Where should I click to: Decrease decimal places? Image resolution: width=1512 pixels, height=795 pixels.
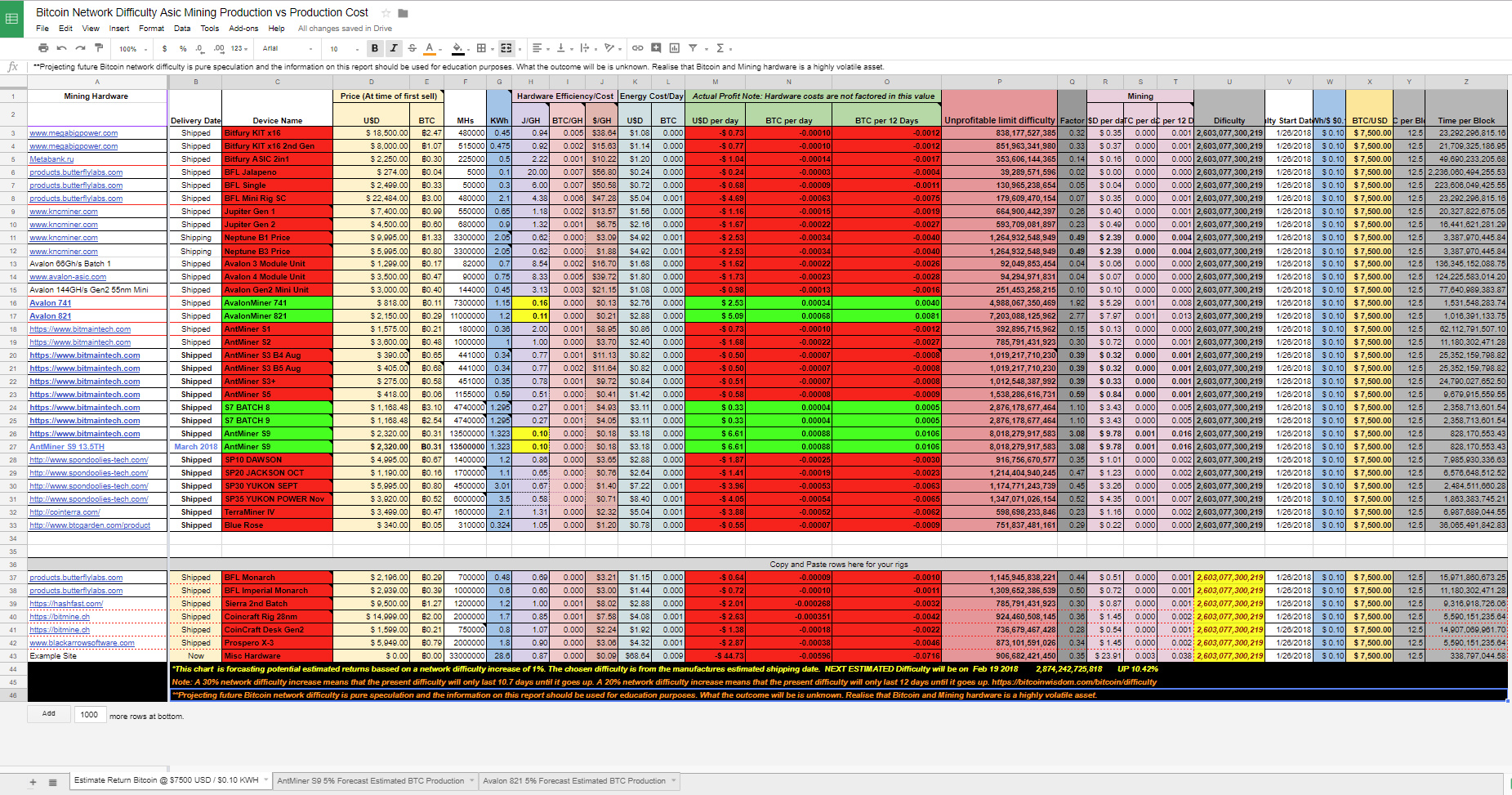tap(200, 49)
